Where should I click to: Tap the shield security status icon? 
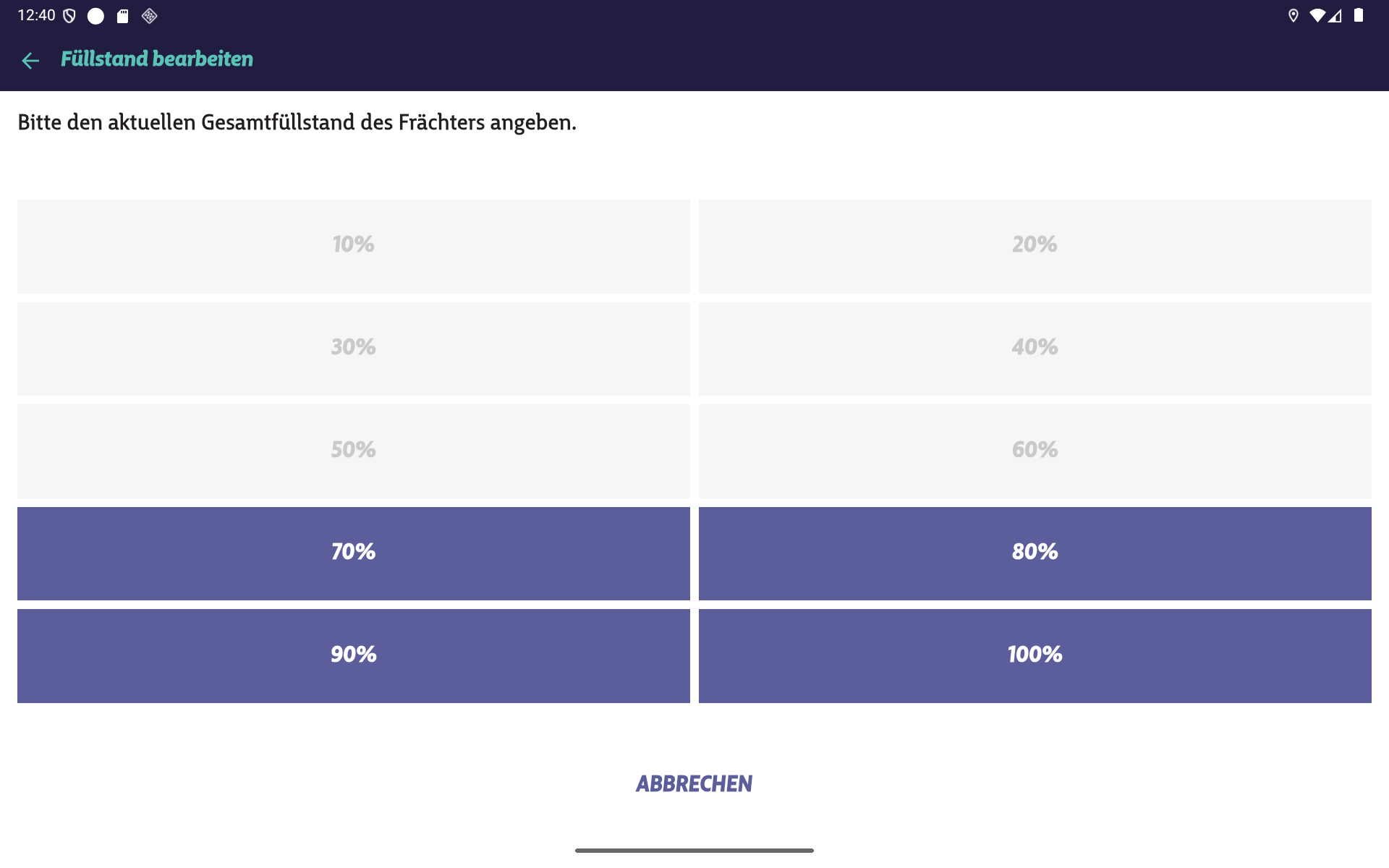tap(70, 15)
